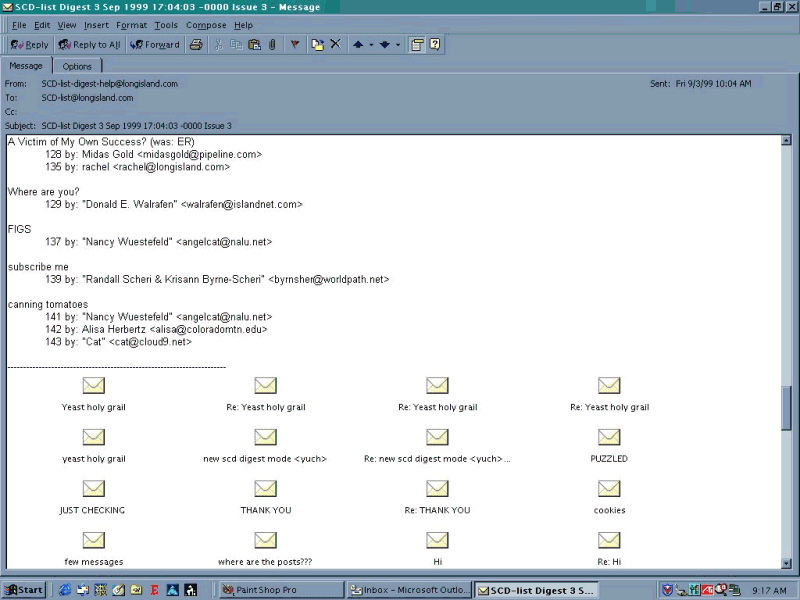The width and height of the screenshot is (800, 600).
Task: Open the PUZZLED attached message
Action: [x=609, y=438]
